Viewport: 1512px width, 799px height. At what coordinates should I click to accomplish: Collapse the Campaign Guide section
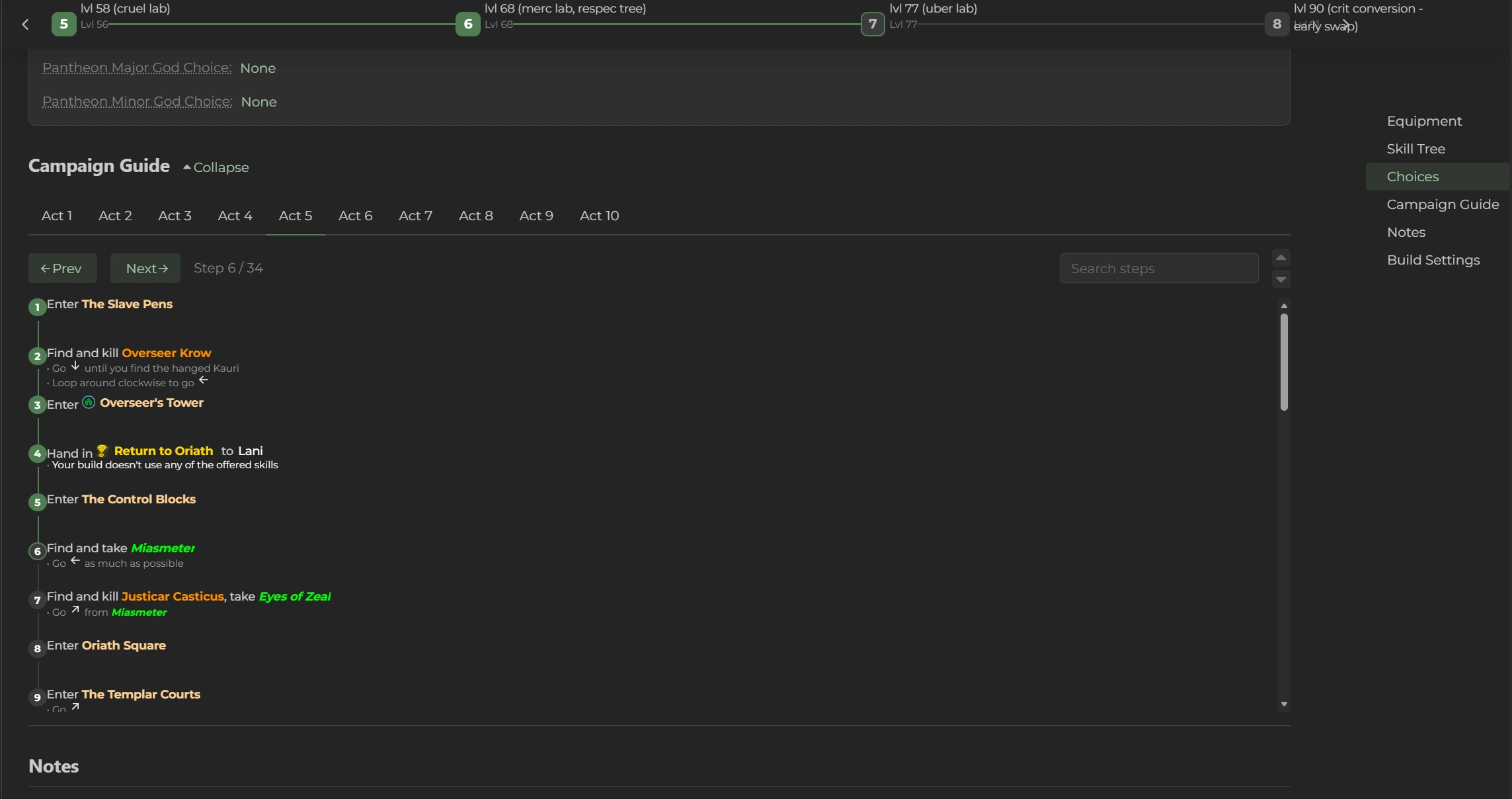pos(216,167)
